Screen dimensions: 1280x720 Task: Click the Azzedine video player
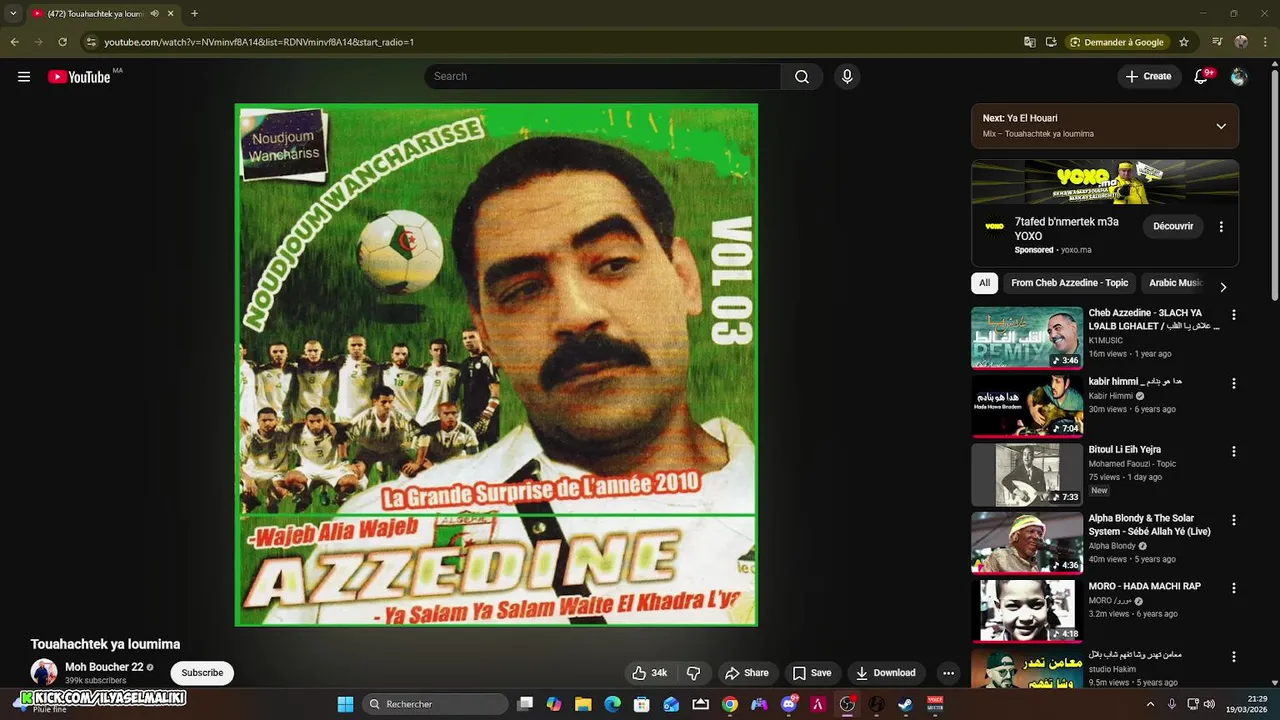point(496,365)
